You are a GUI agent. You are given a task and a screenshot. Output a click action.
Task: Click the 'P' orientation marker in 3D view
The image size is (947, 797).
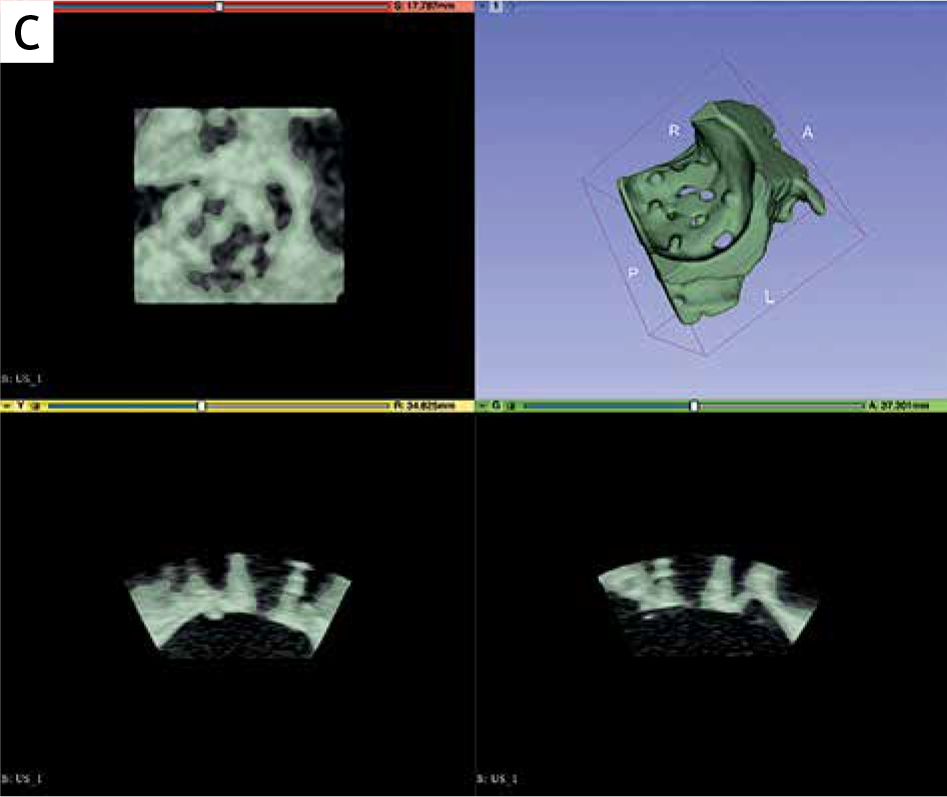tap(633, 272)
